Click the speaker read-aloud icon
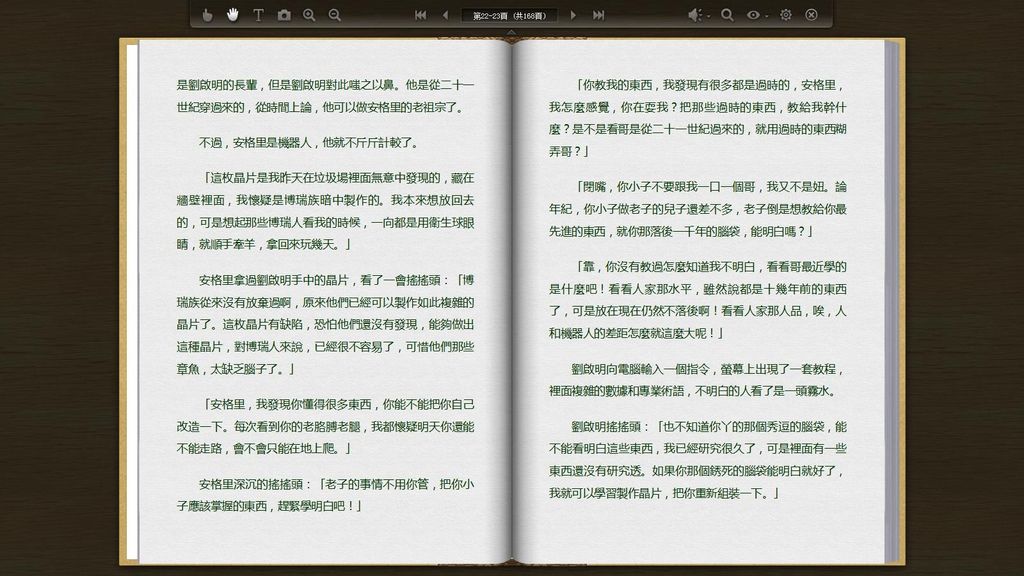The image size is (1024, 576). 694,15
